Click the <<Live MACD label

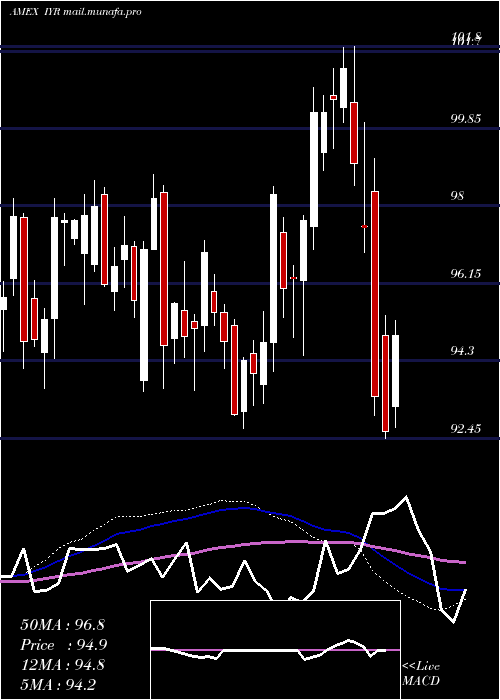(421, 673)
